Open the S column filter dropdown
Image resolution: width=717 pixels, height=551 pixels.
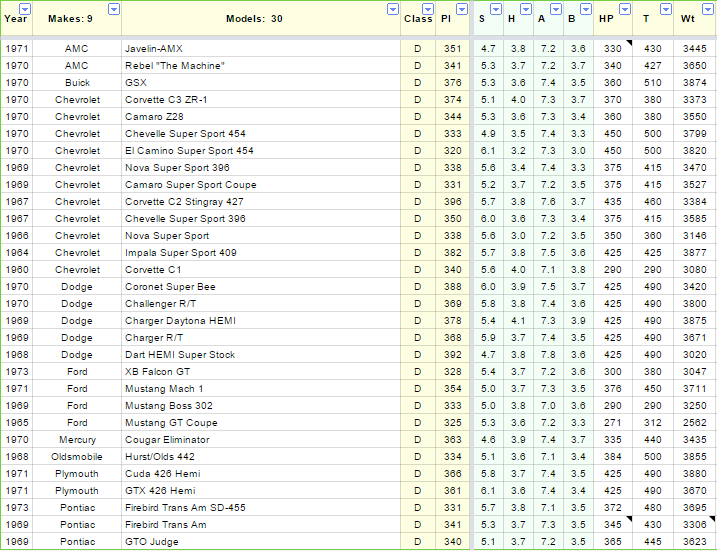[496, 9]
